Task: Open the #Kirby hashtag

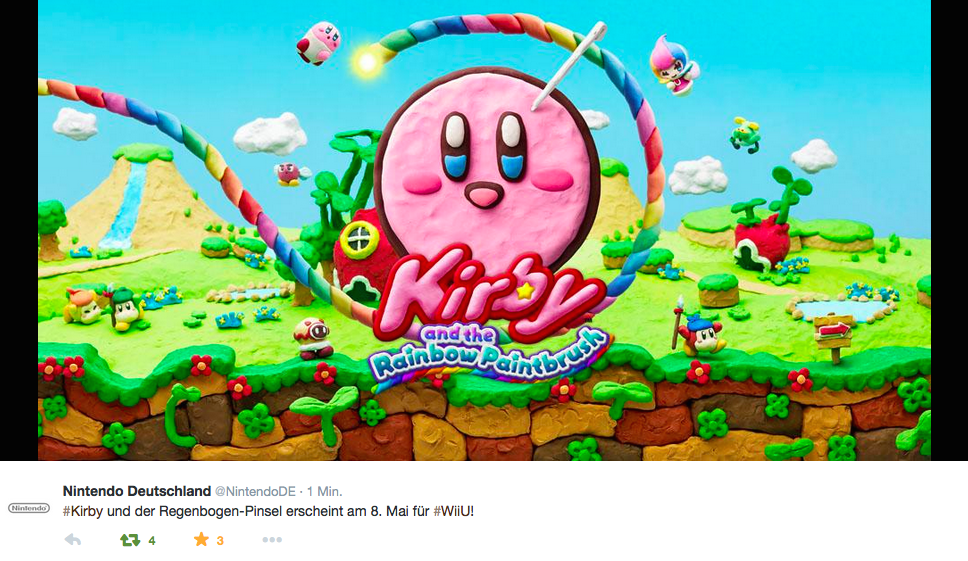Action: coord(83,512)
